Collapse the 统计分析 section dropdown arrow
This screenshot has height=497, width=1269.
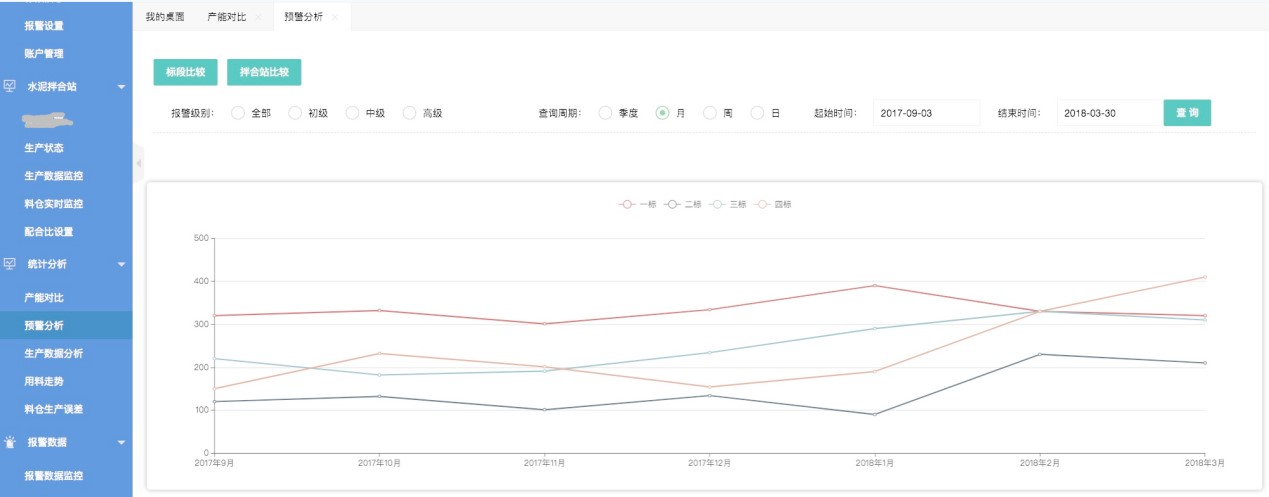coord(121,265)
